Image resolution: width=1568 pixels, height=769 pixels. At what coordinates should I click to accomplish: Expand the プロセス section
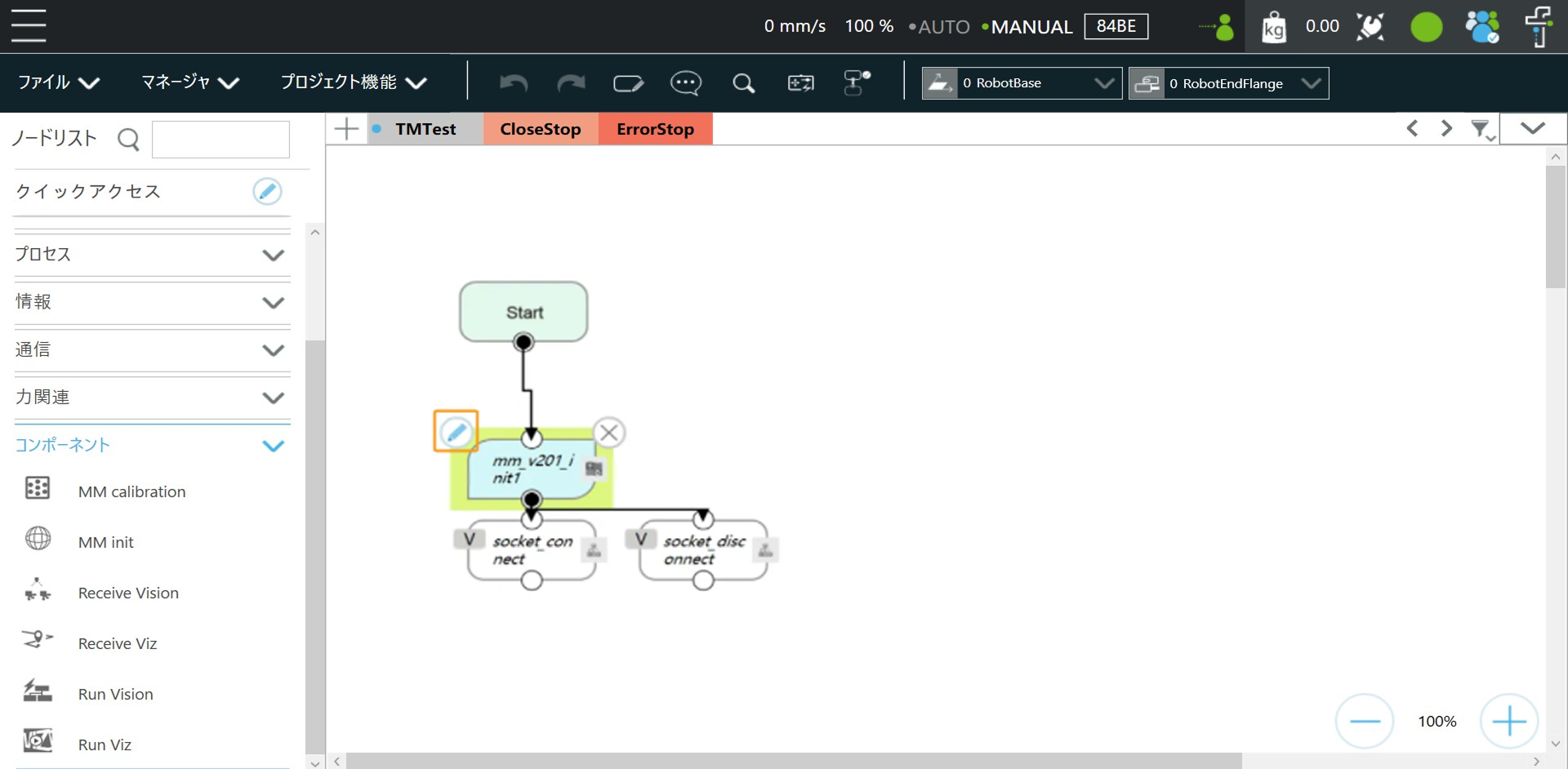pos(152,255)
